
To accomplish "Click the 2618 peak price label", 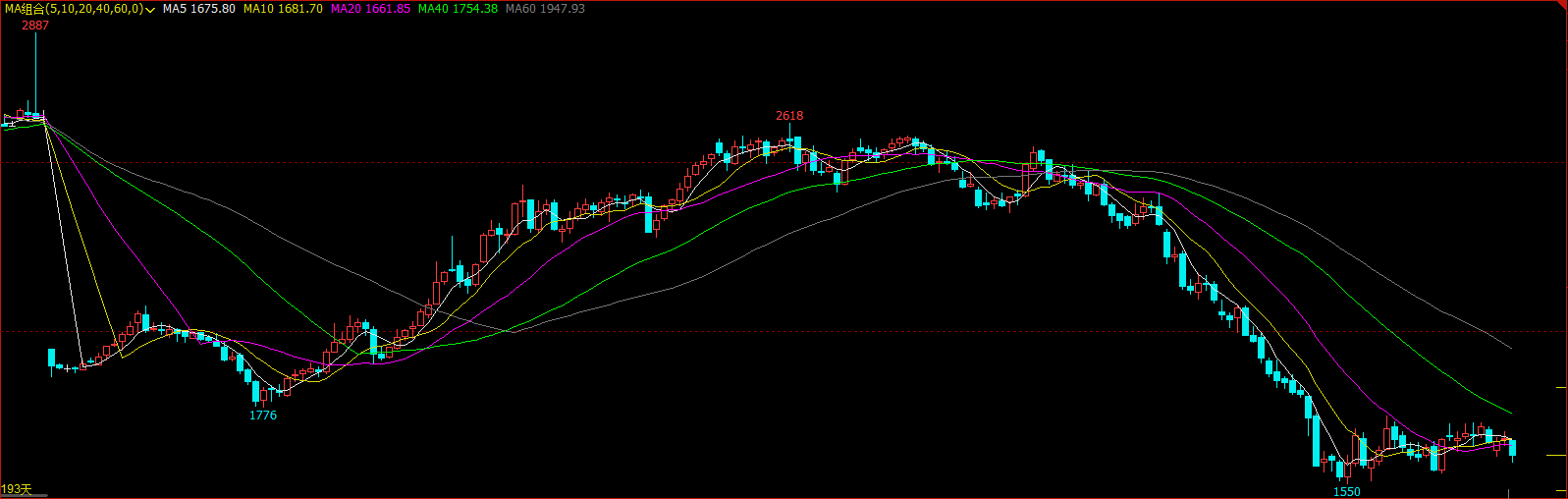I will click(x=789, y=116).
